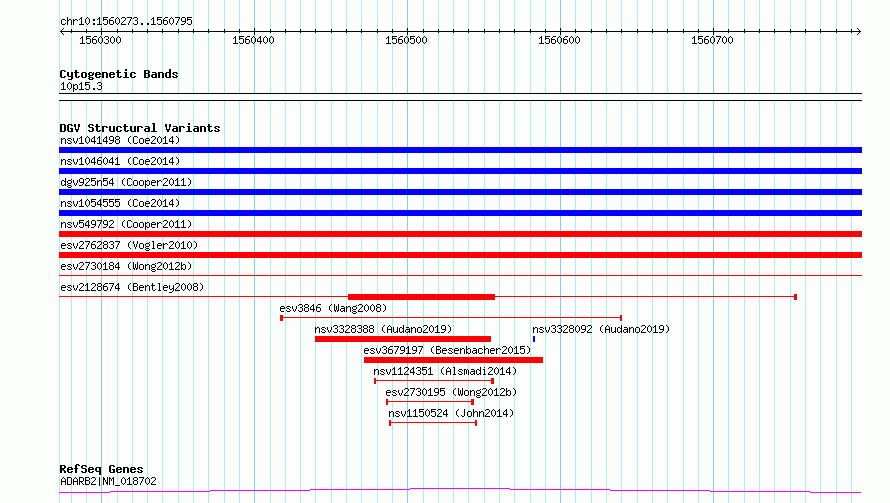Click the nsv549792 (Cooper2011) label
Screen dimensions: 890x503
(x=126, y=224)
